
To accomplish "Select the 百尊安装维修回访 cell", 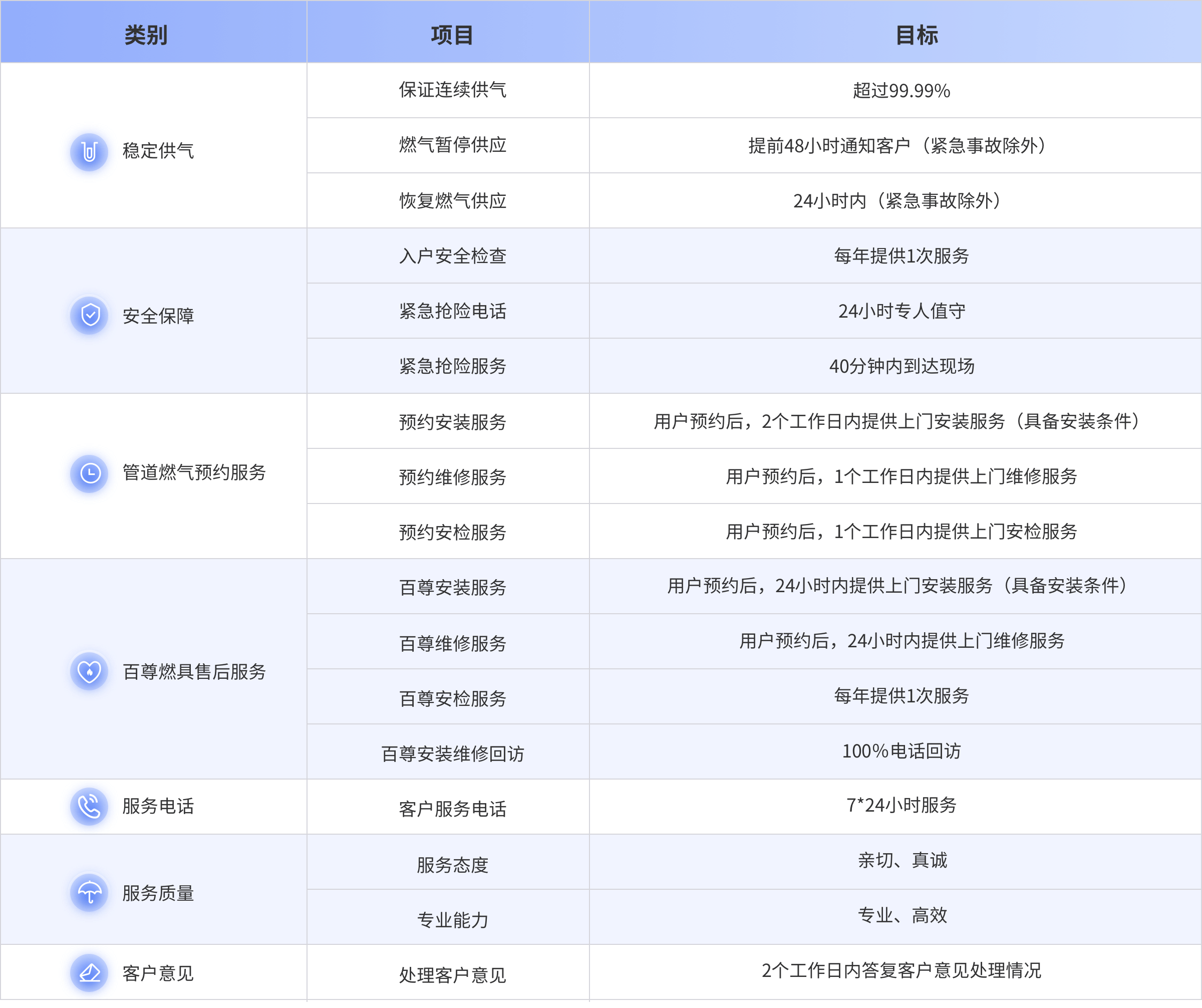I will (x=448, y=752).
